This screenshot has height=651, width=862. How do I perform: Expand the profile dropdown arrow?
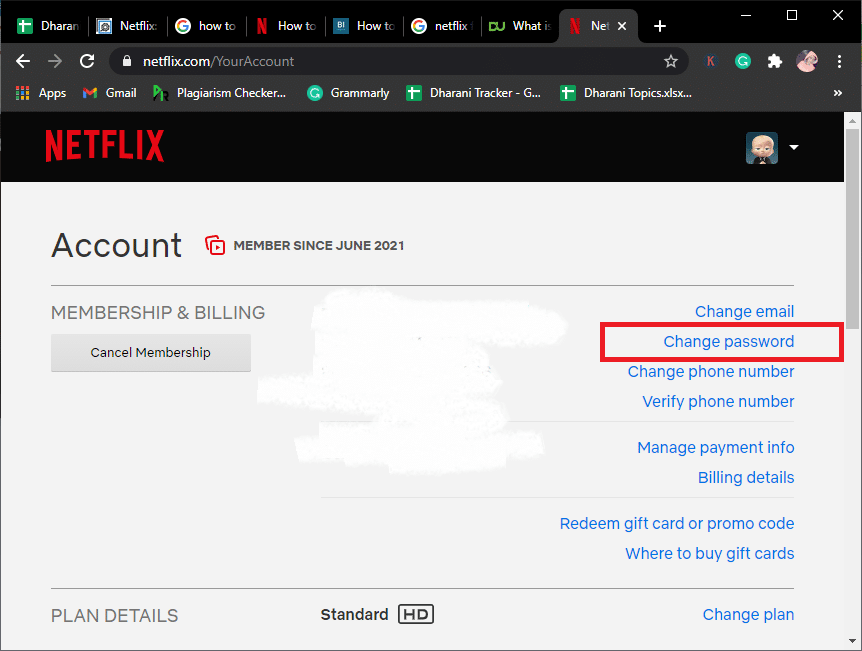[x=794, y=147]
